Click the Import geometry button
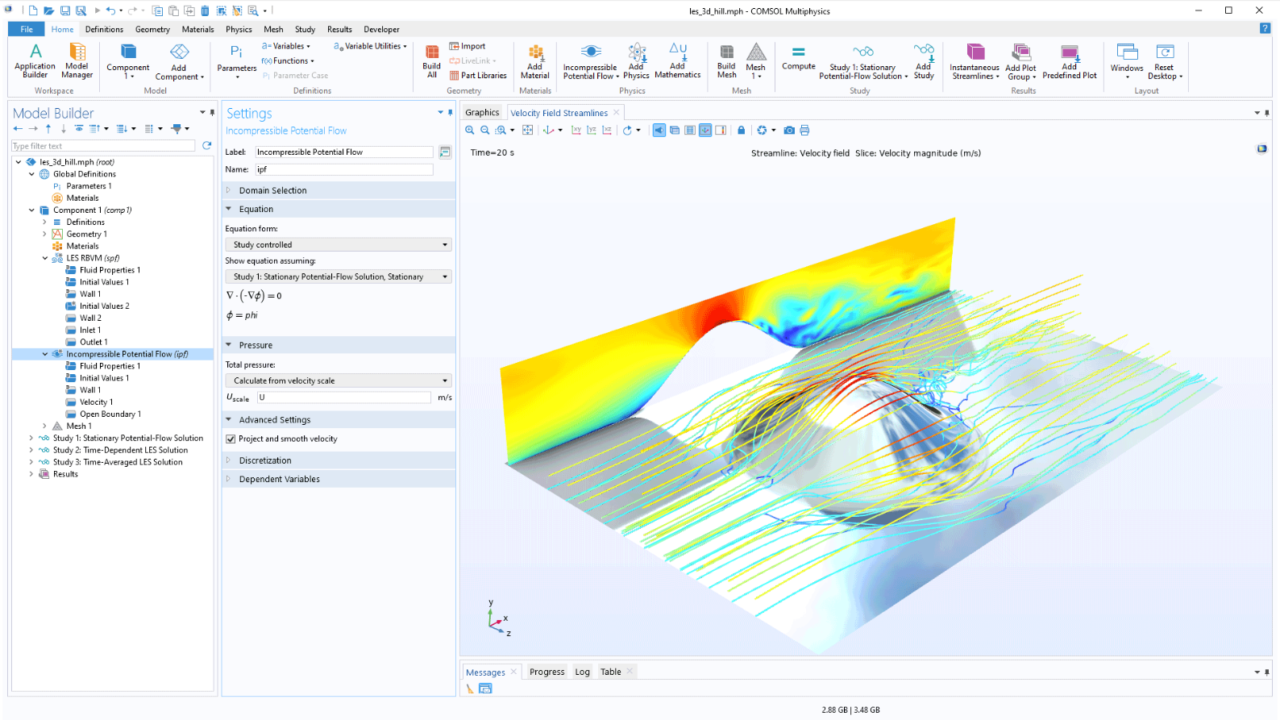Screen dimensions: 1280x720 467,46
